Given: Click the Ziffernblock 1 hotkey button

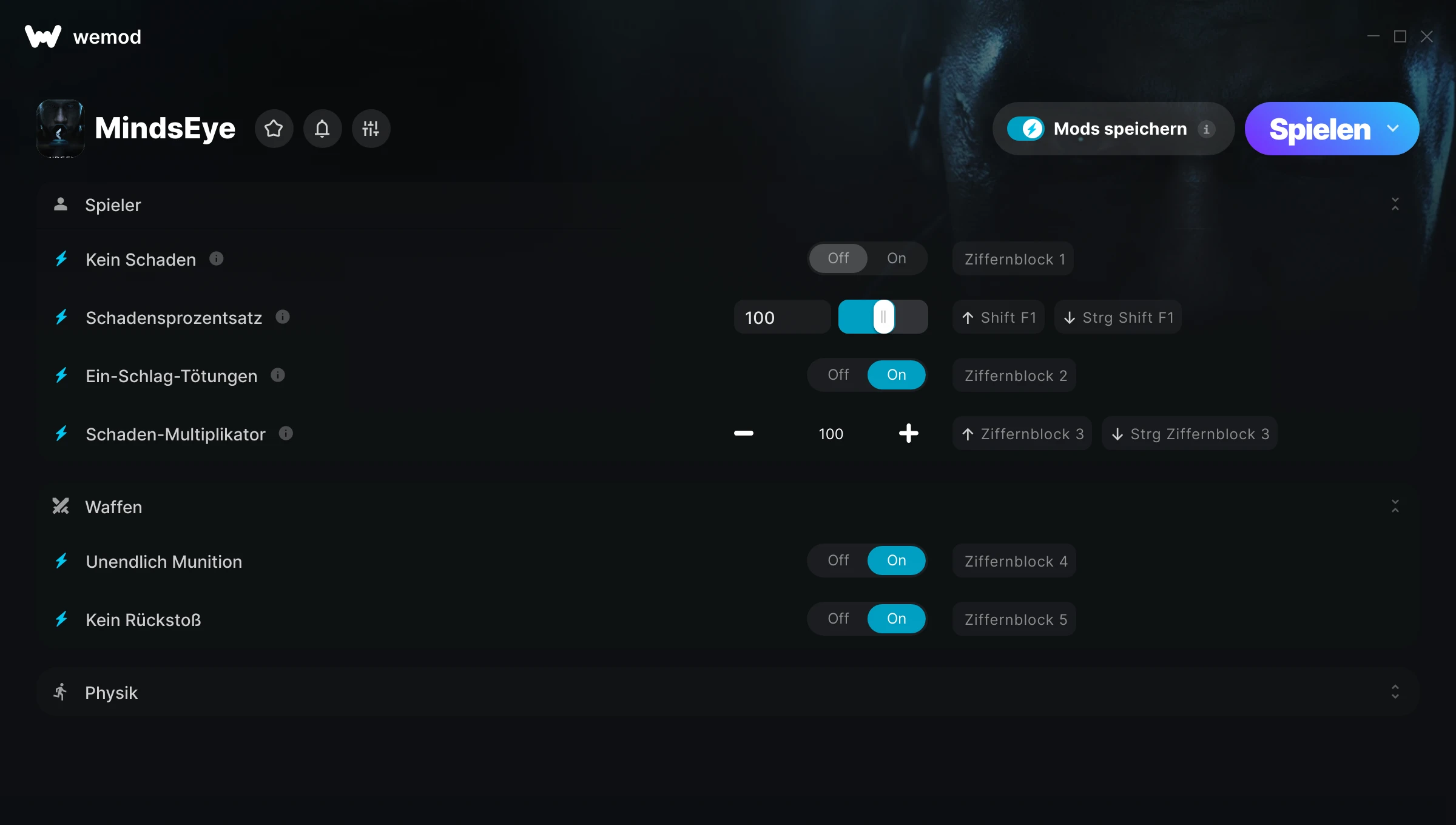Looking at the screenshot, I should pos(1013,259).
